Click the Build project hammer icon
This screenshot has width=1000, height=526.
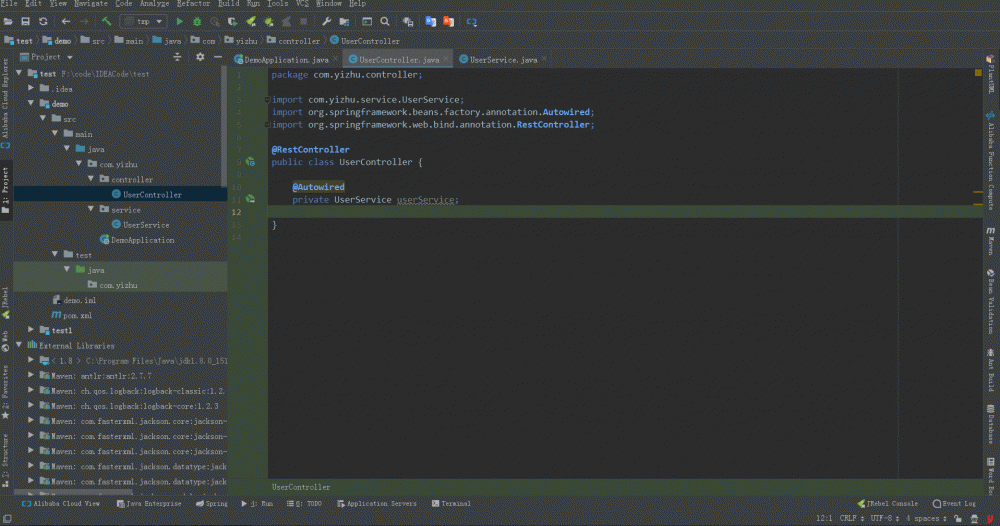pos(107,21)
